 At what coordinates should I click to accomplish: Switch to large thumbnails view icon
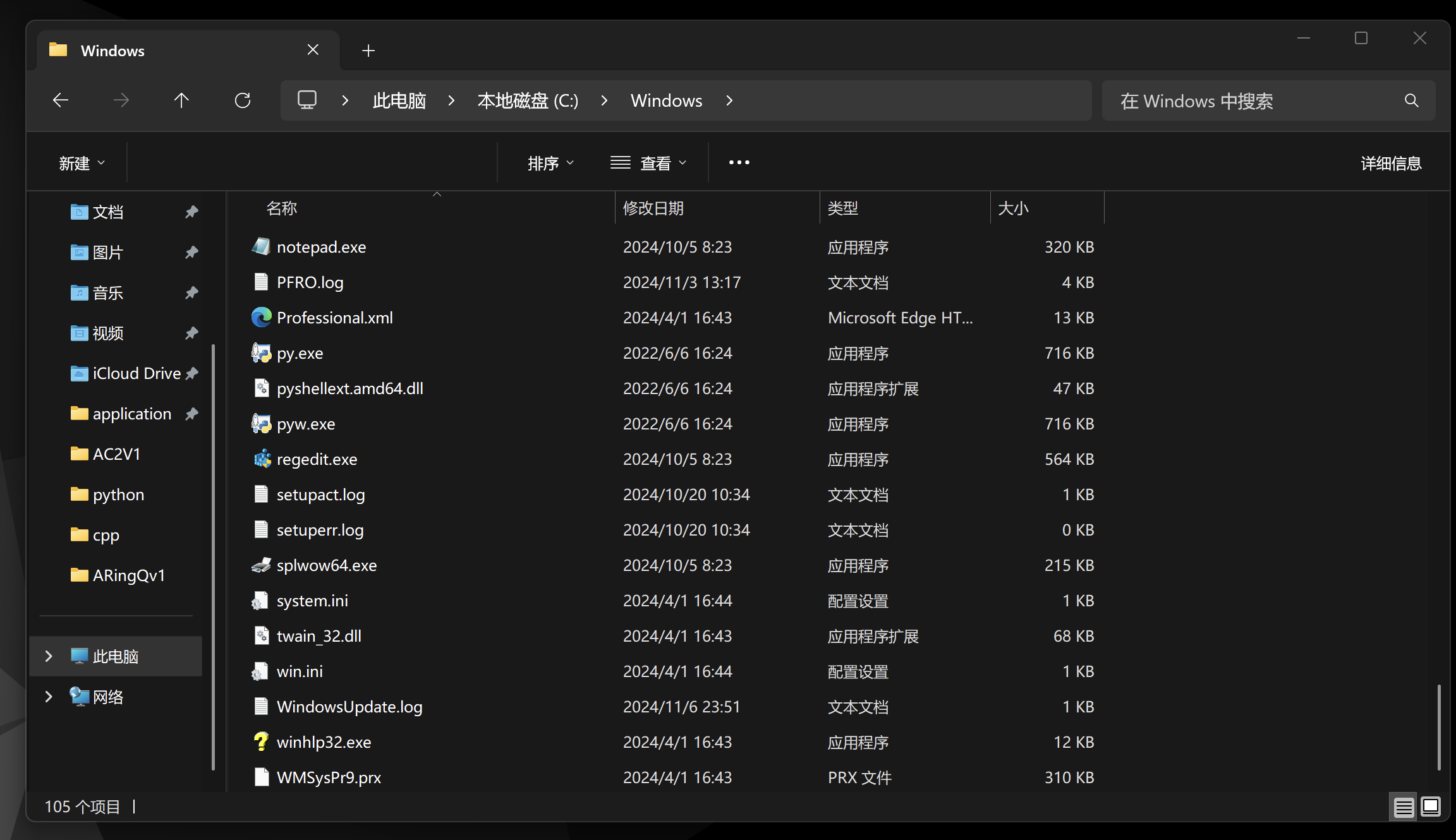[x=1431, y=807]
